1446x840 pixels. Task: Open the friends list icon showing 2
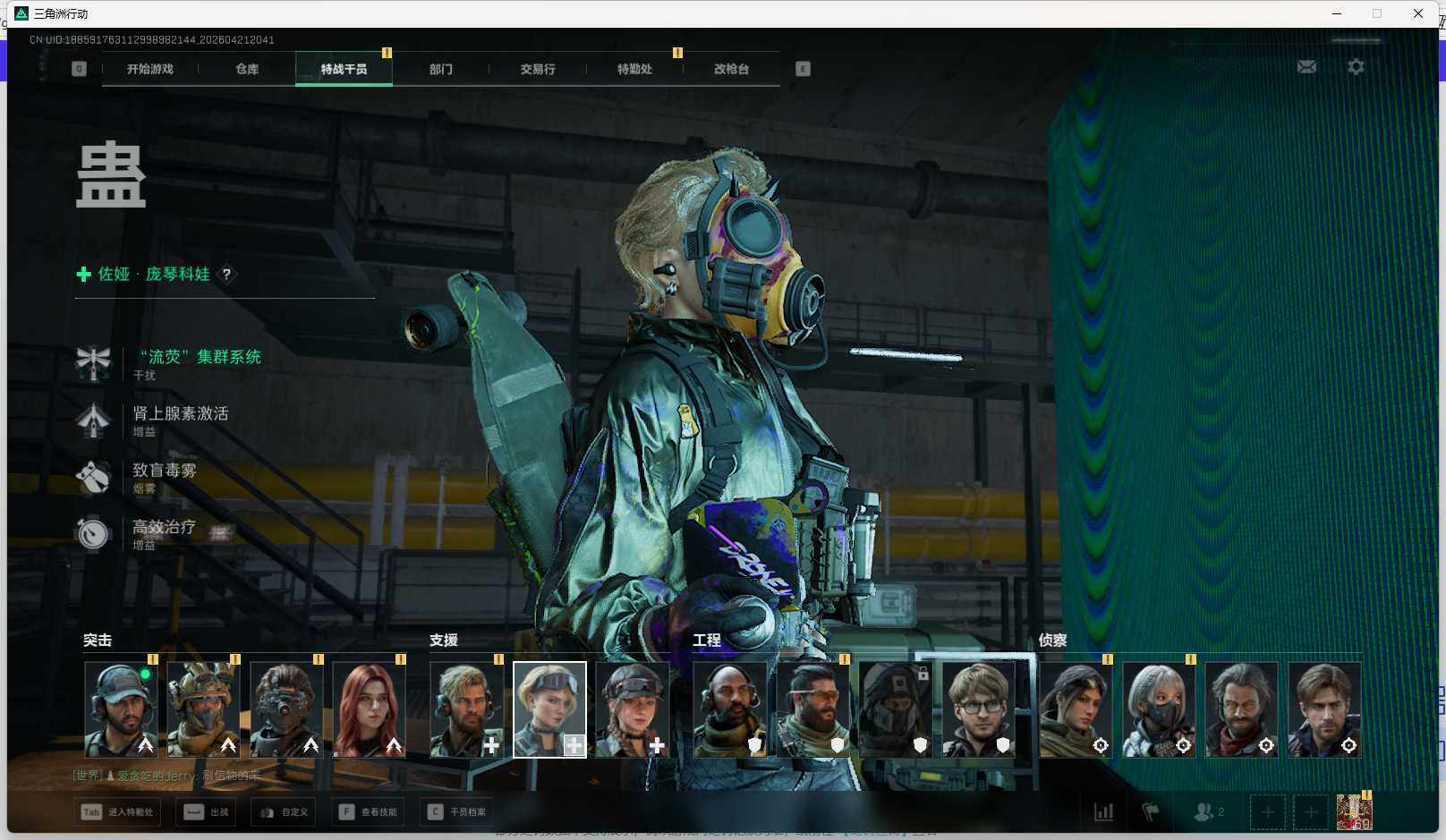pyautogui.click(x=1209, y=811)
